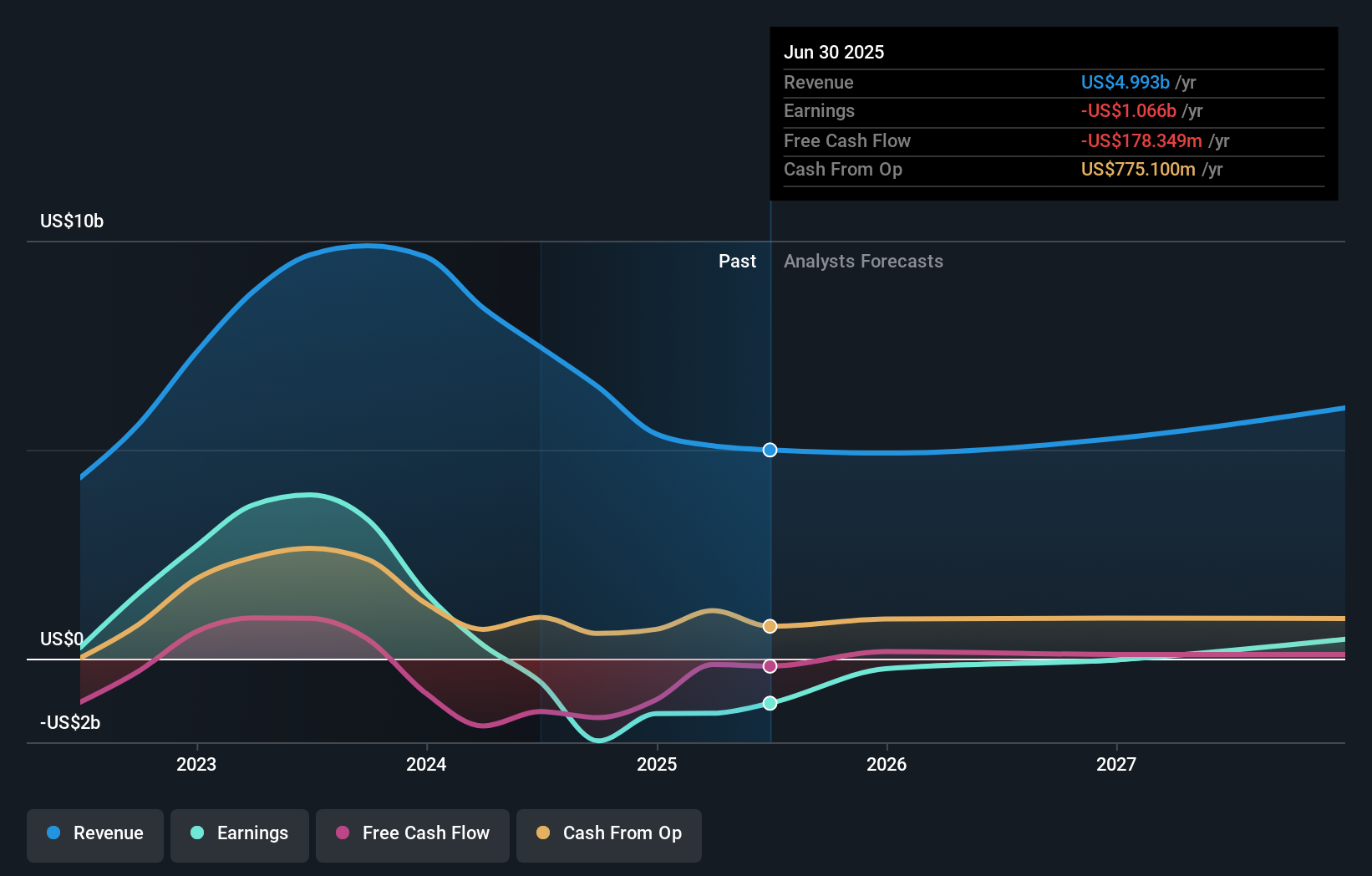
Task: Click the Free Cash Flow pink data point marker
Action: click(770, 666)
